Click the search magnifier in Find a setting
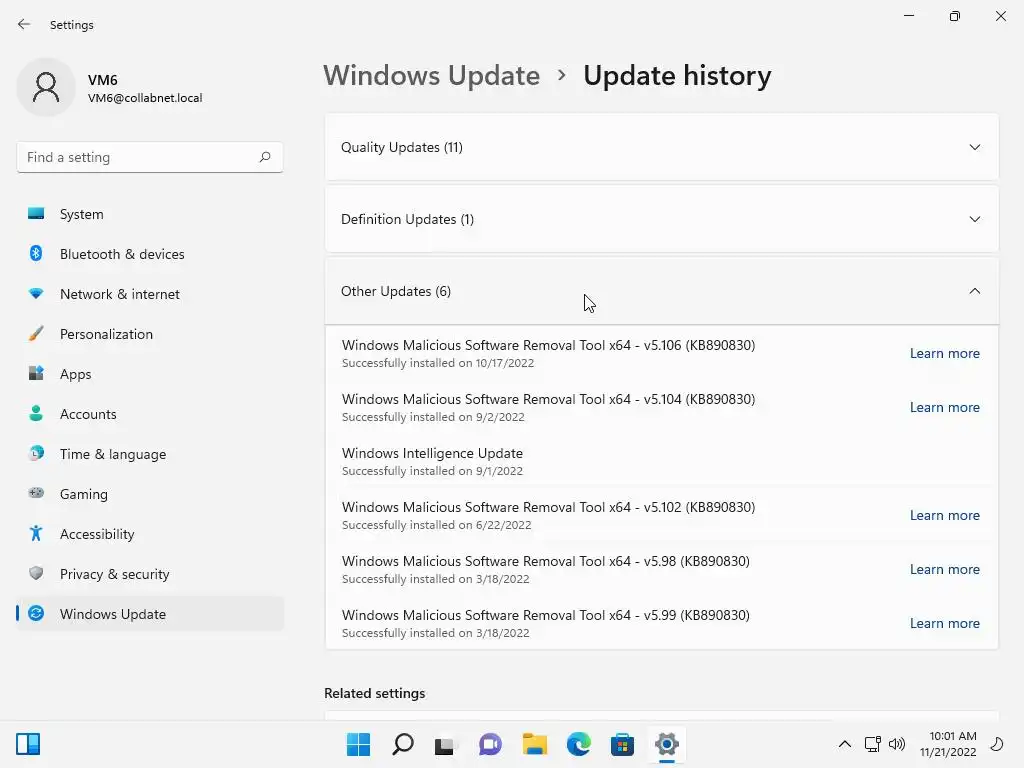 264,157
